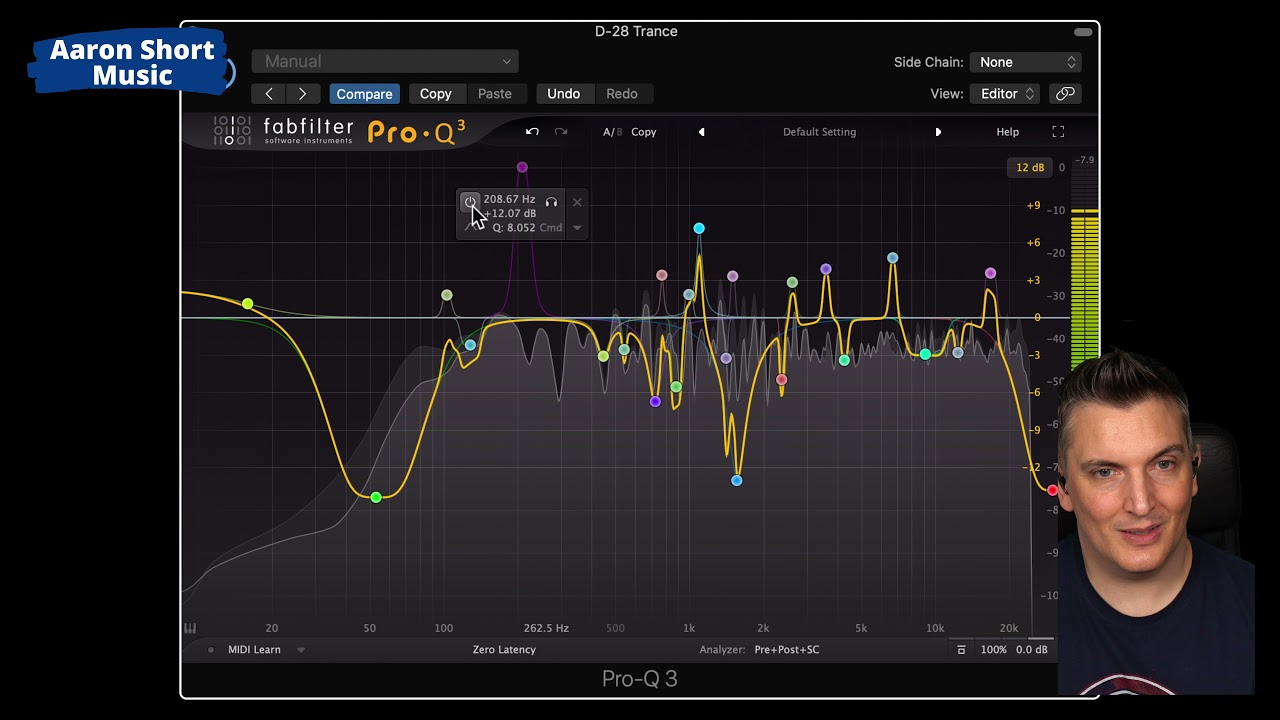Show the piano keyboard display icon

(190, 628)
